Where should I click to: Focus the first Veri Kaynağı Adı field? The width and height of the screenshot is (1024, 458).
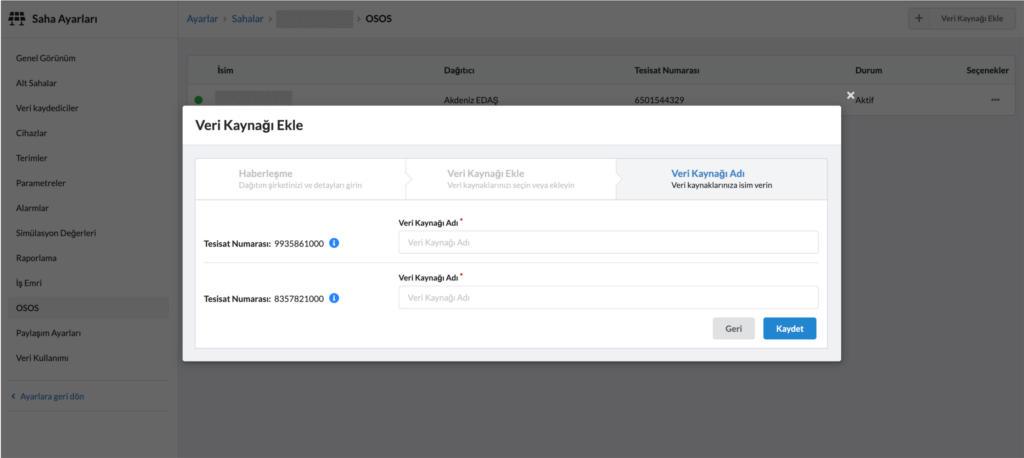click(x=608, y=243)
